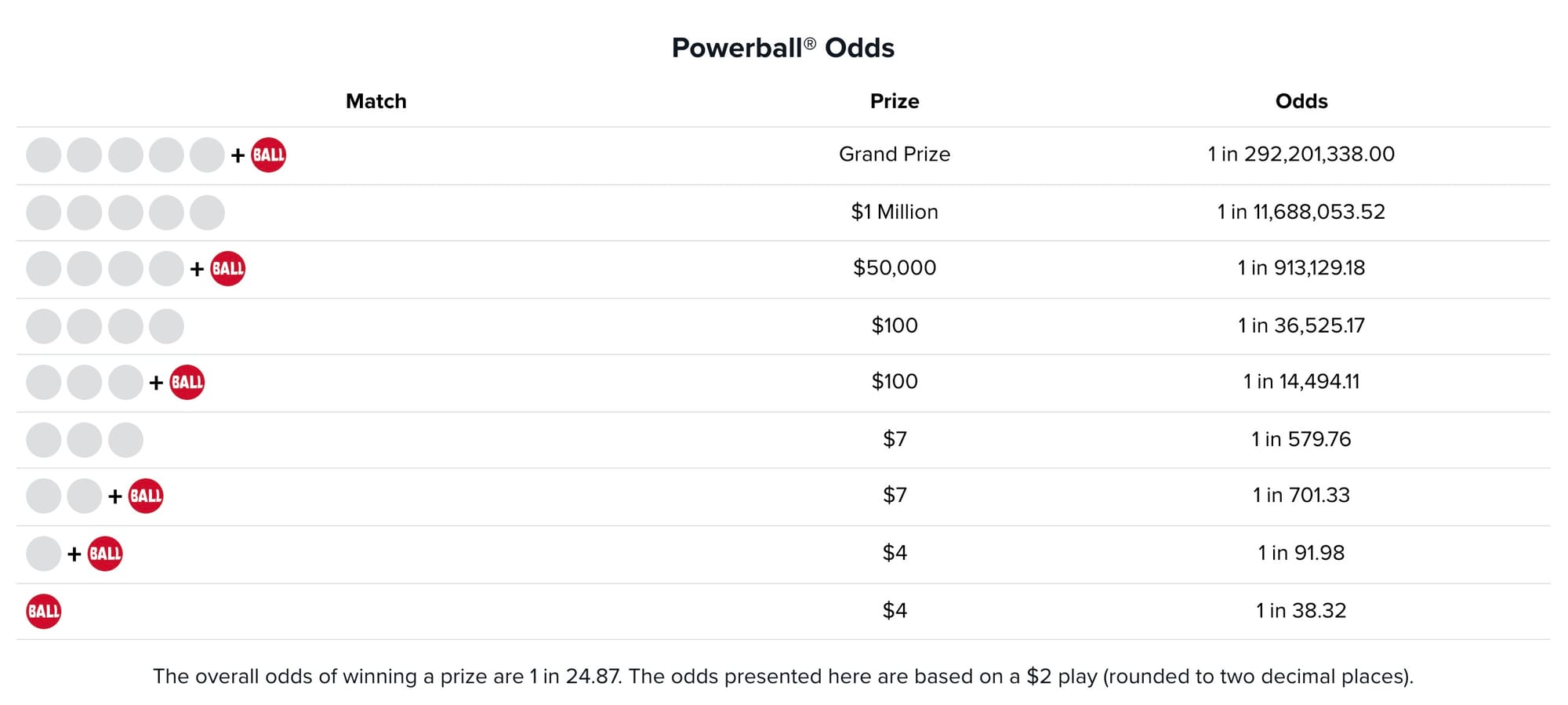Click the 1 in 38.32 odds value
This screenshot has width=1568, height=705.
1301,610
